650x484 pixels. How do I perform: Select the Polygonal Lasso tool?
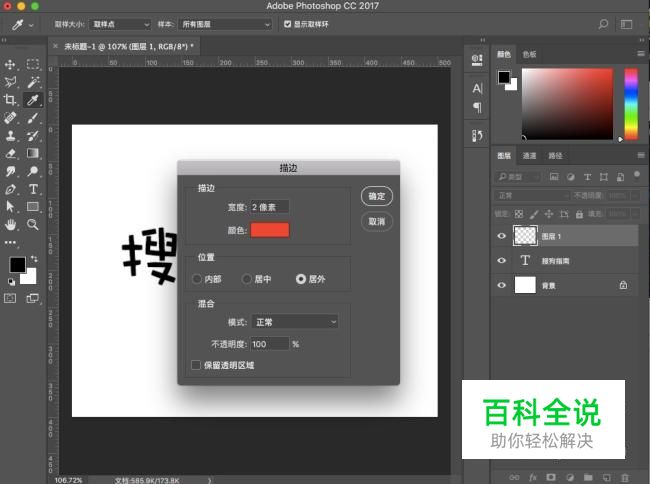click(10, 82)
